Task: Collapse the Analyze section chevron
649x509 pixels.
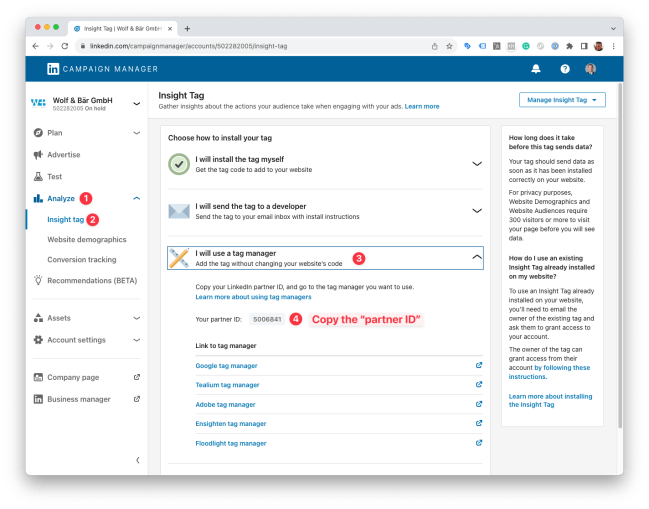Action: [x=136, y=199]
